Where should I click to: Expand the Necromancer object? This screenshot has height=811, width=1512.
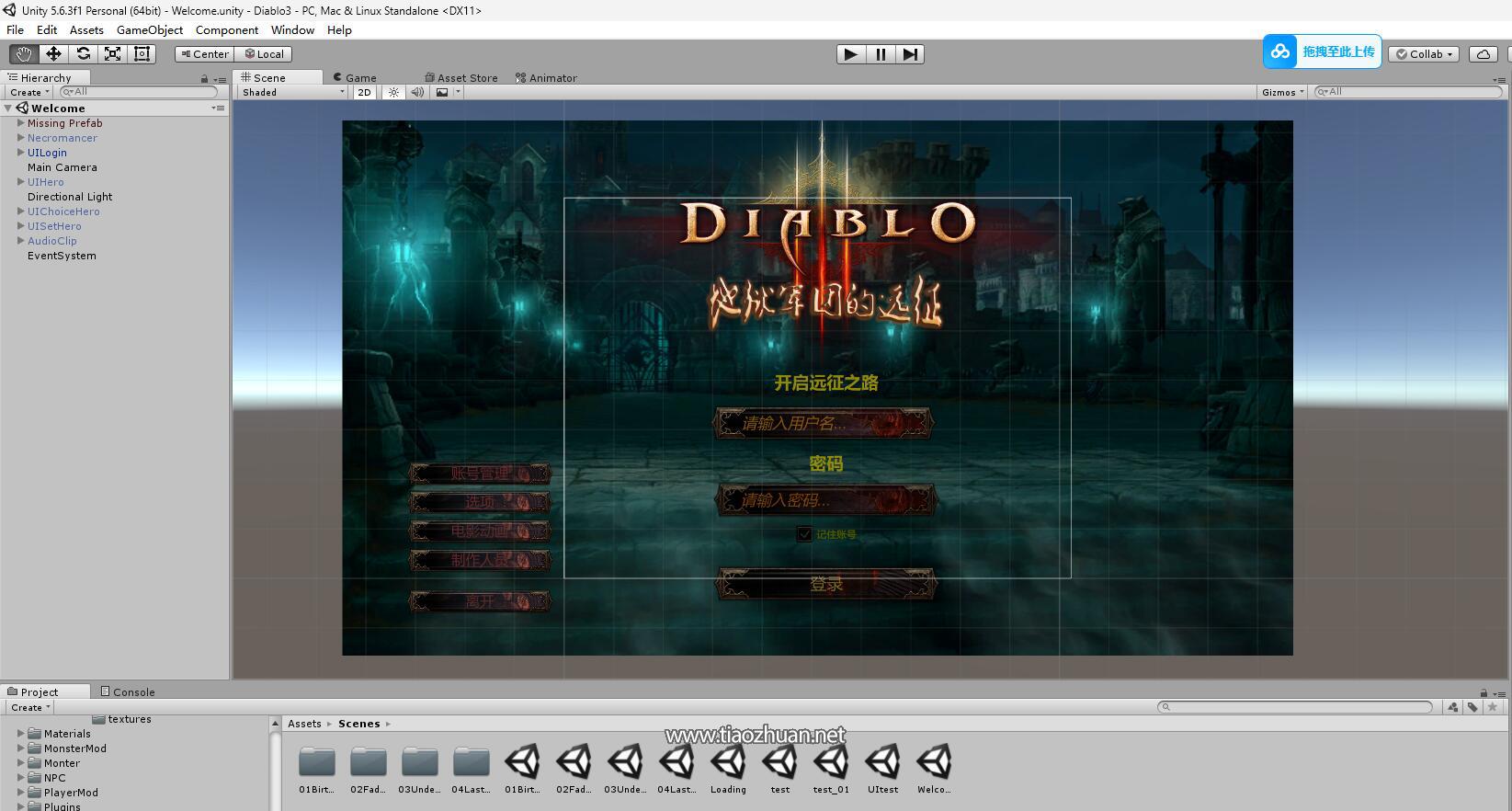tap(20, 138)
